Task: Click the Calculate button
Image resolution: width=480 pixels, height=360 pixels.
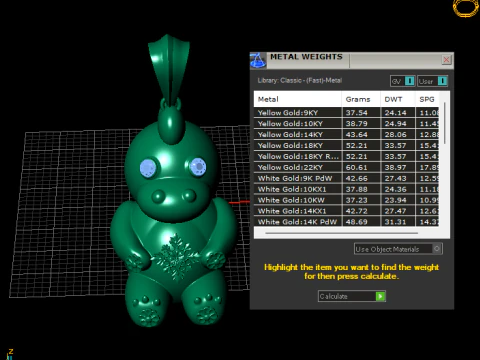Action: tap(352, 296)
